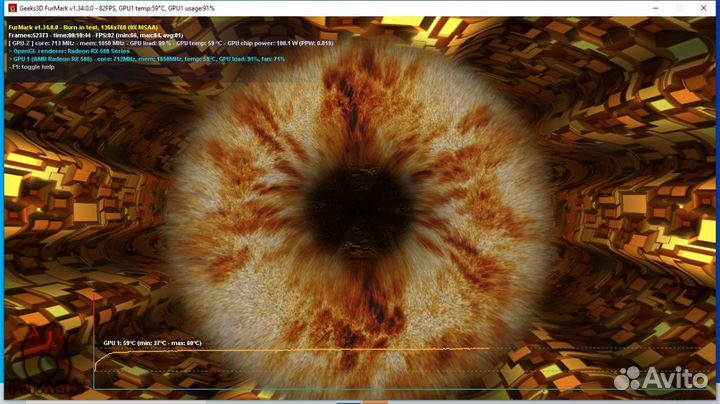720x404 pixels.
Task: Click the yellow temperature curve line in graph
Action: (300, 350)
